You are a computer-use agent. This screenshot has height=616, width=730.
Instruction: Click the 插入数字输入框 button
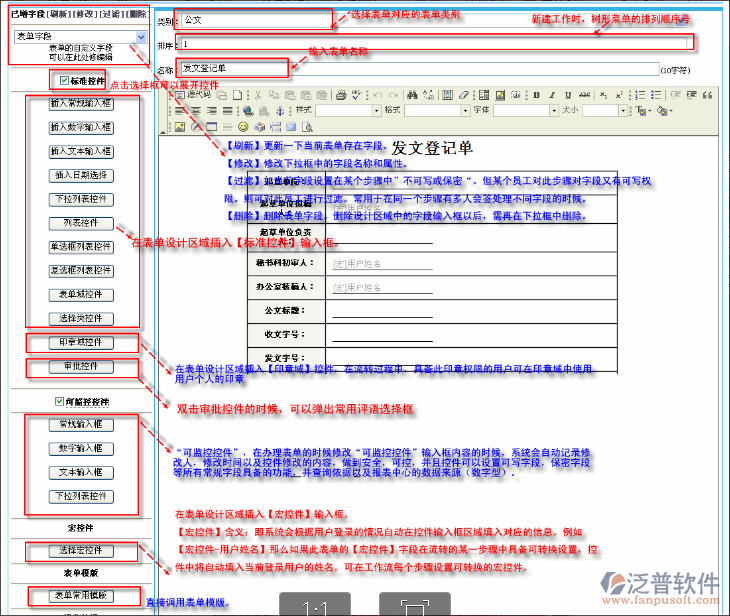81,127
